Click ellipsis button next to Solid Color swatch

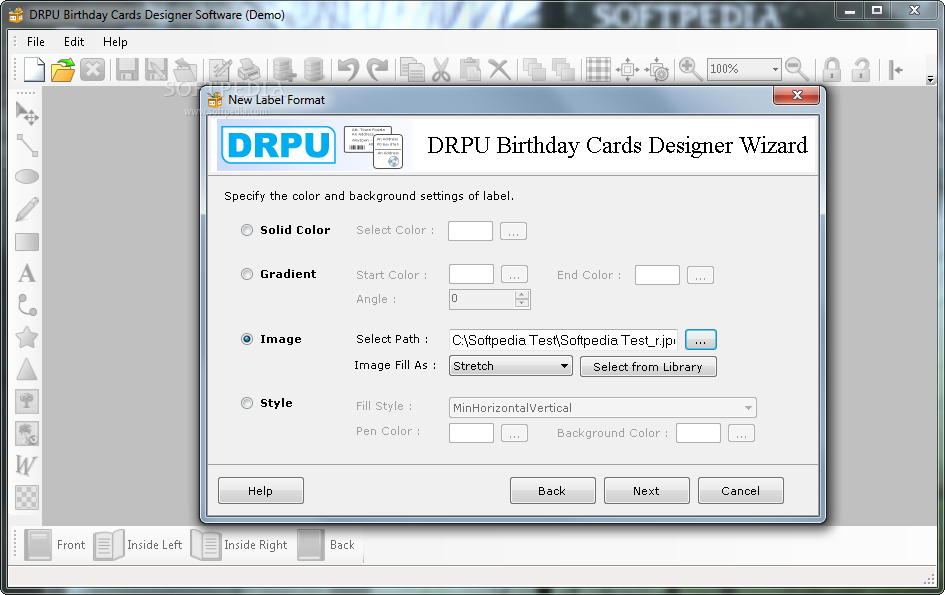[513, 231]
